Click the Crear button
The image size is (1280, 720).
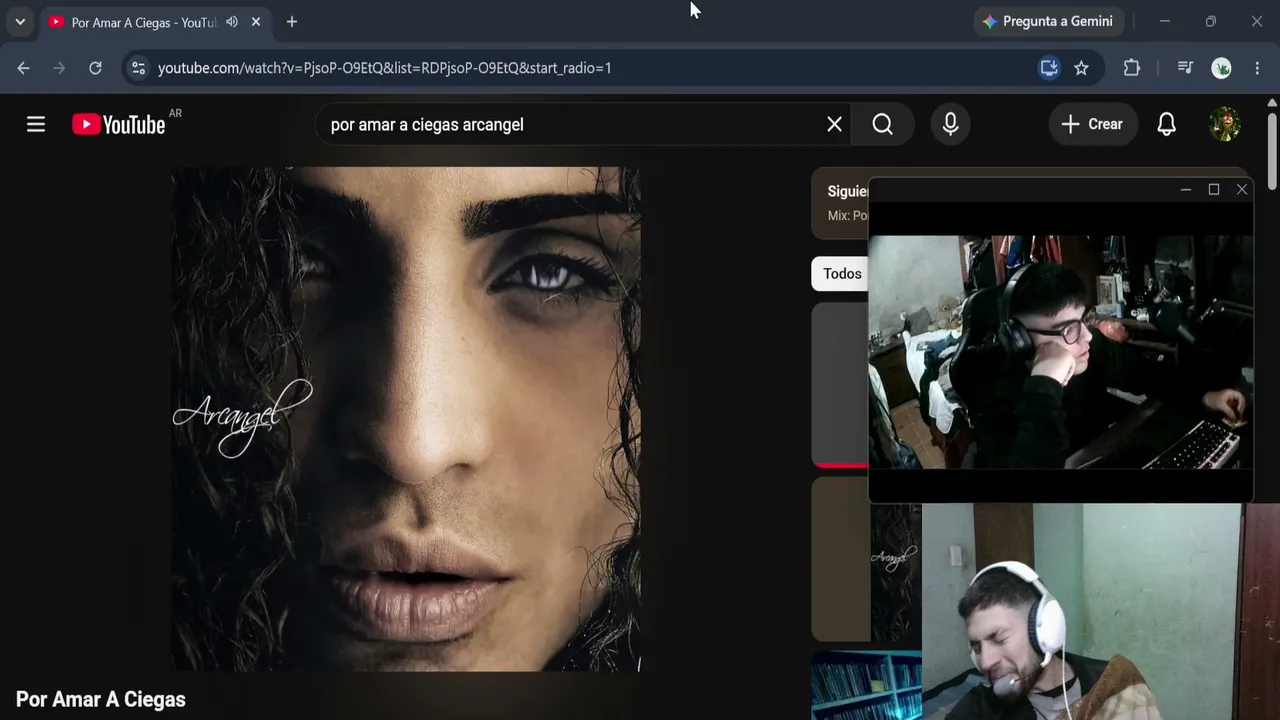coord(1092,124)
